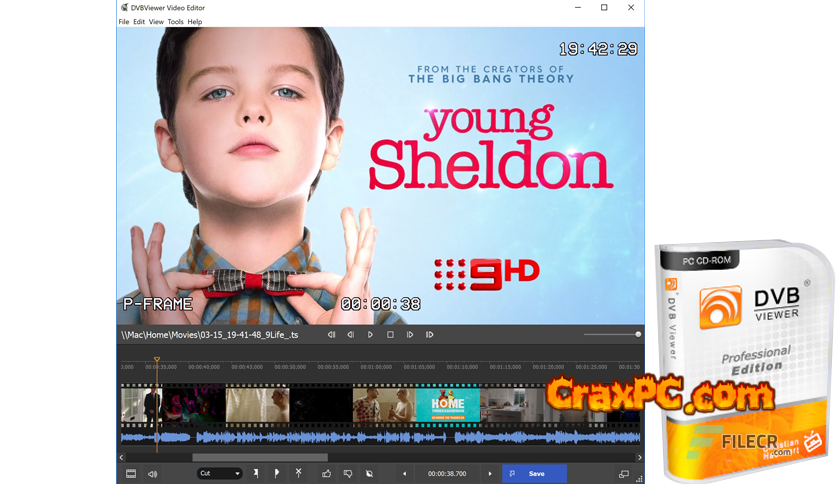Click the blue Save button
Viewport: 836px width, 484px height.
coord(534,473)
